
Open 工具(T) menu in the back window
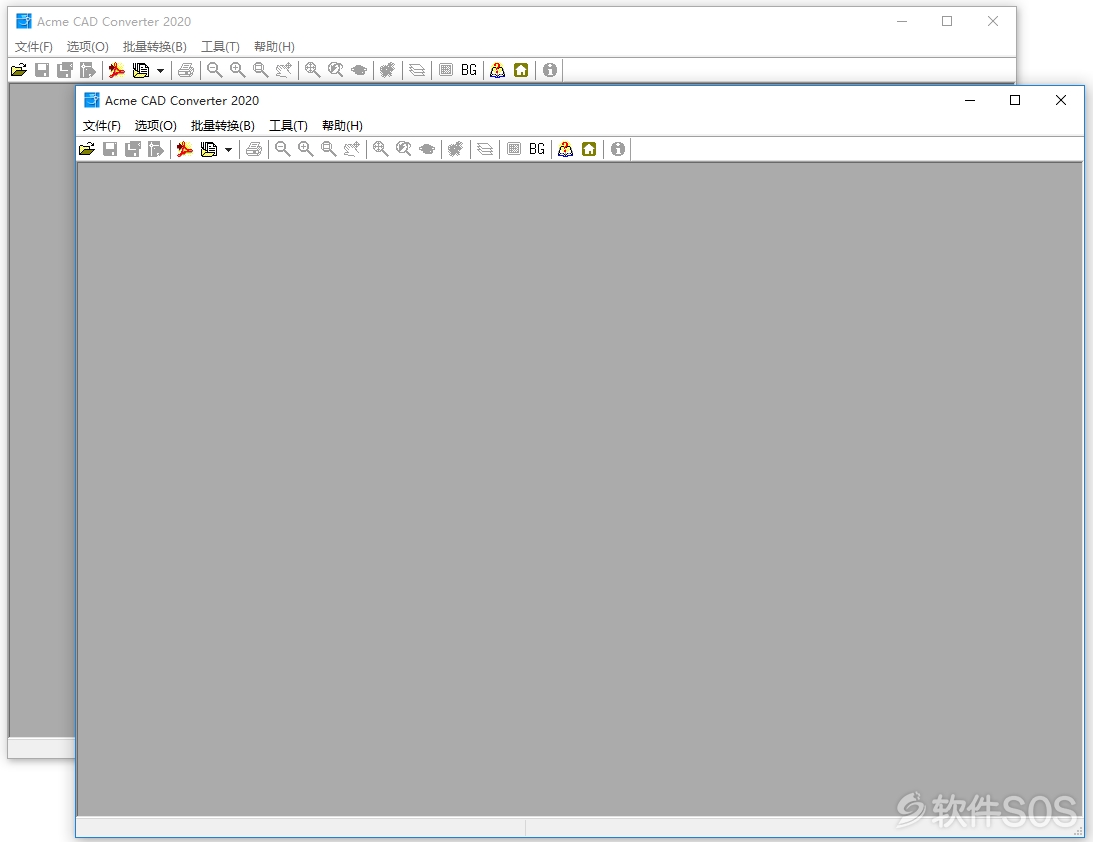[220, 47]
